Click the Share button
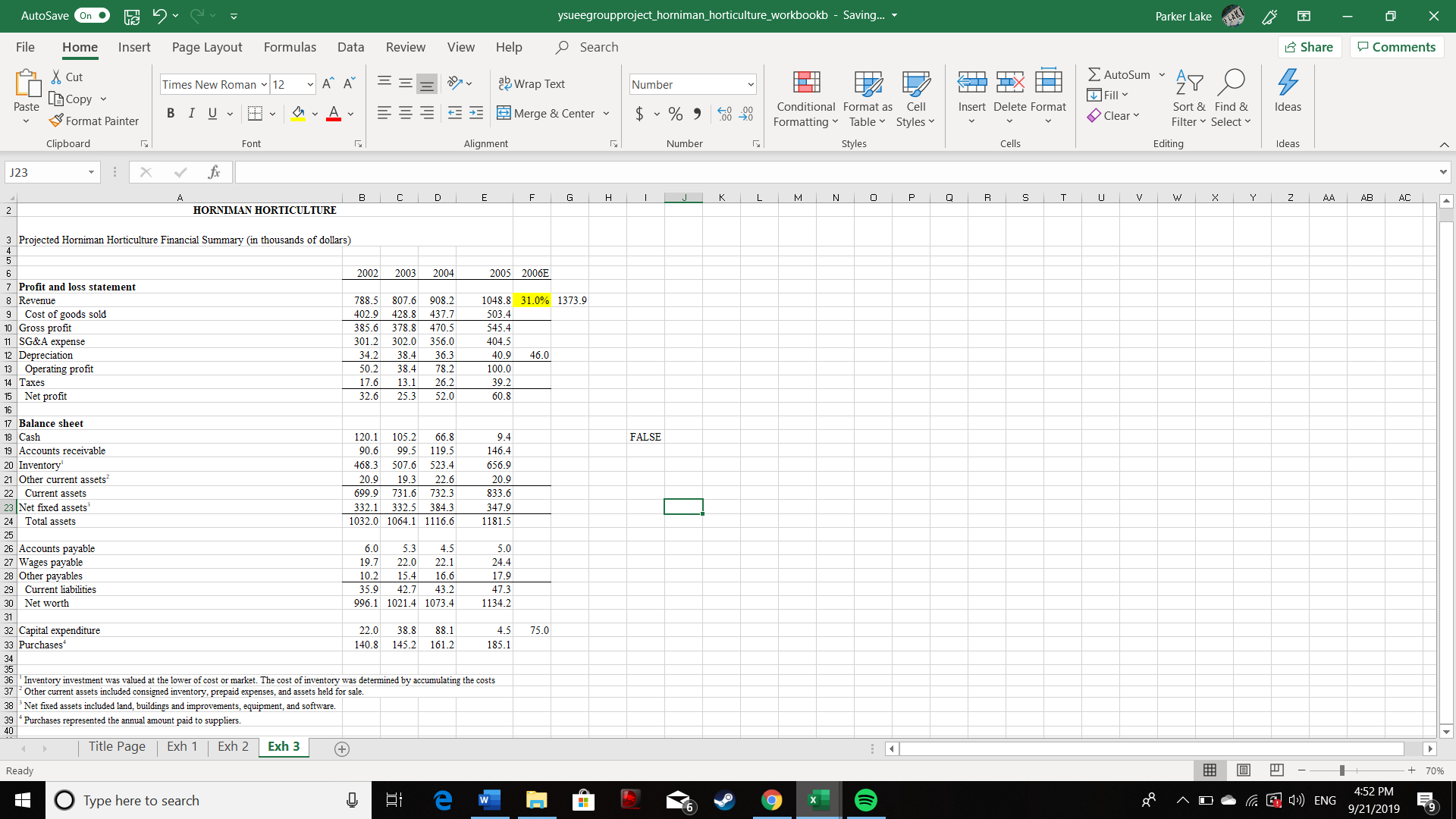The width and height of the screenshot is (1456, 819). point(1310,47)
